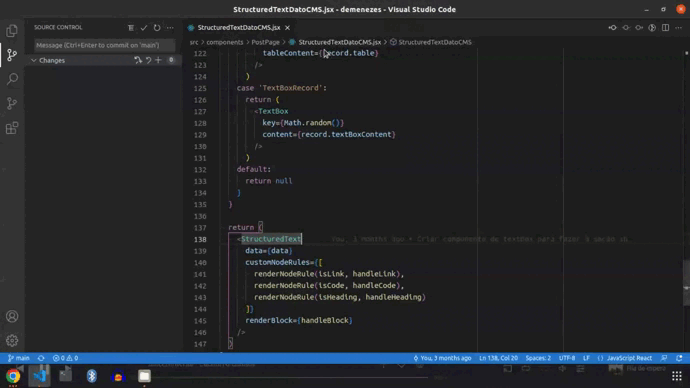
Task: Click the 'main' branch in status bar
Action: click(x=18, y=358)
